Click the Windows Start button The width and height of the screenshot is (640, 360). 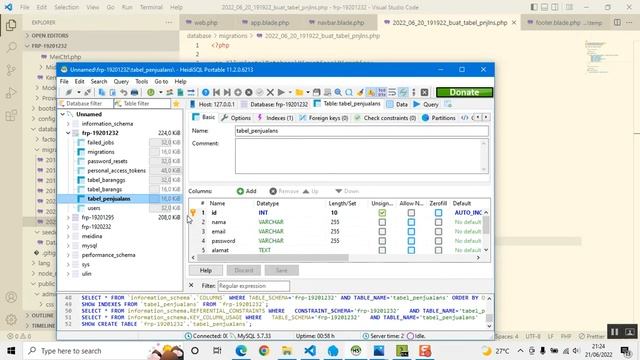click(11, 351)
